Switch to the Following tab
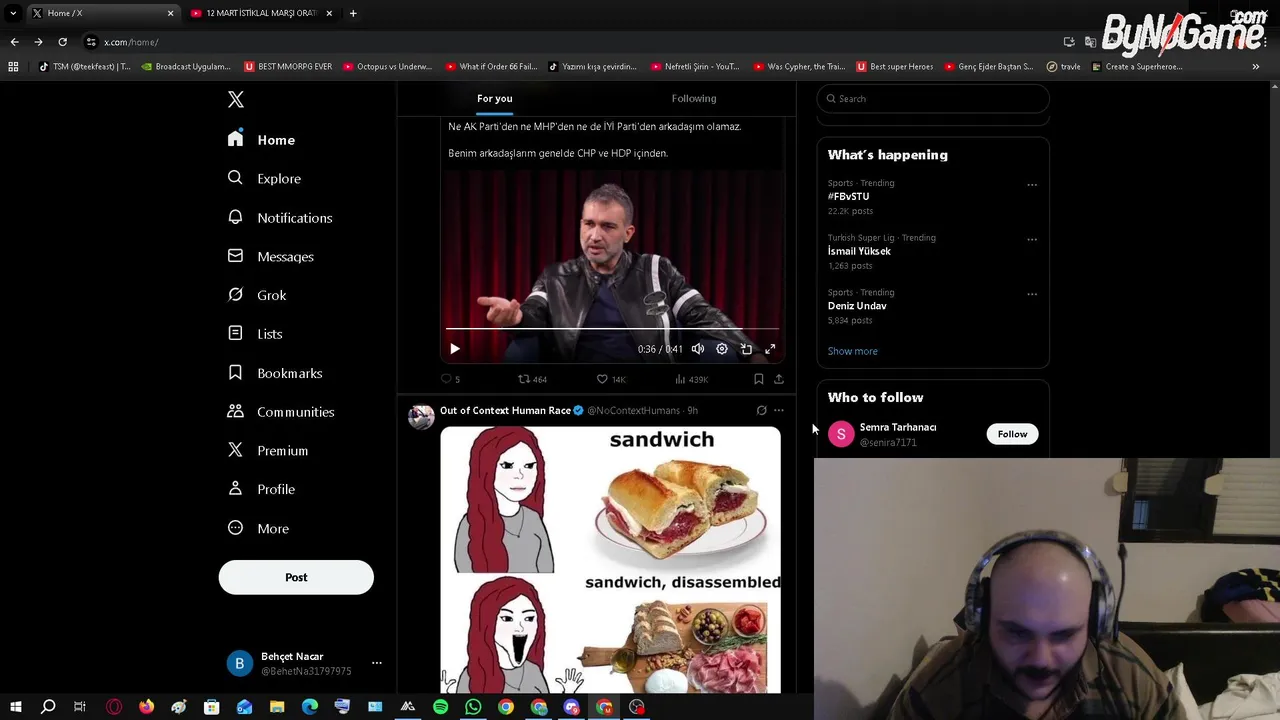Image resolution: width=1280 pixels, height=720 pixels. click(x=694, y=98)
